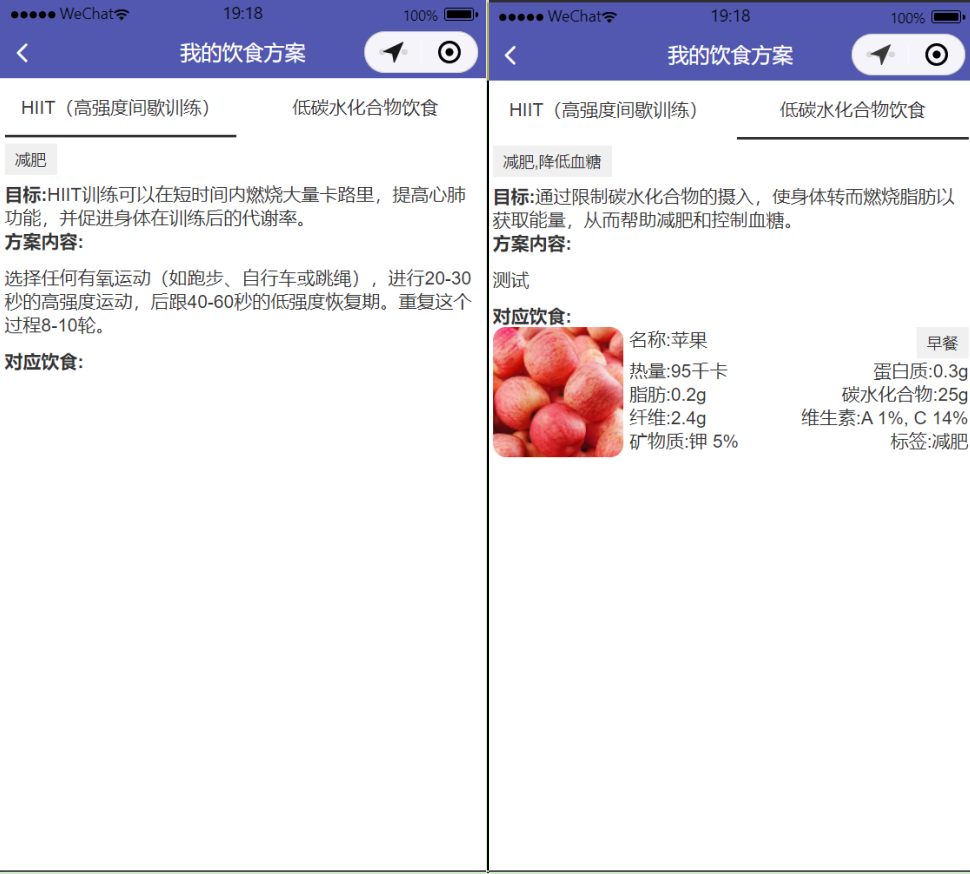Image resolution: width=970 pixels, height=874 pixels.
Task: Tap left screen's 对应饮食 heading
Action: (44, 362)
